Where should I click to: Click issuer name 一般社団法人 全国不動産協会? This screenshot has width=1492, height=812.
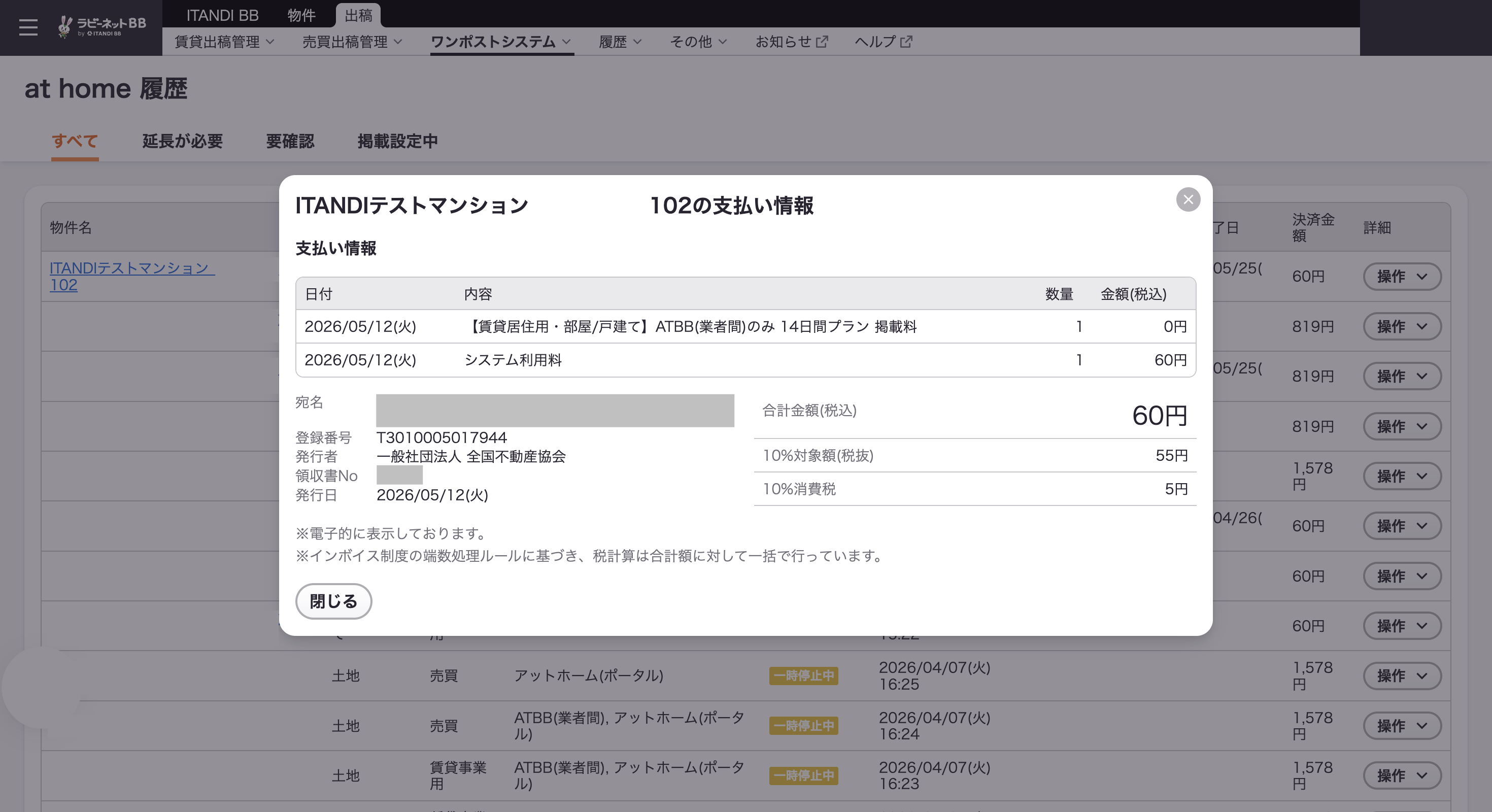[x=471, y=456]
